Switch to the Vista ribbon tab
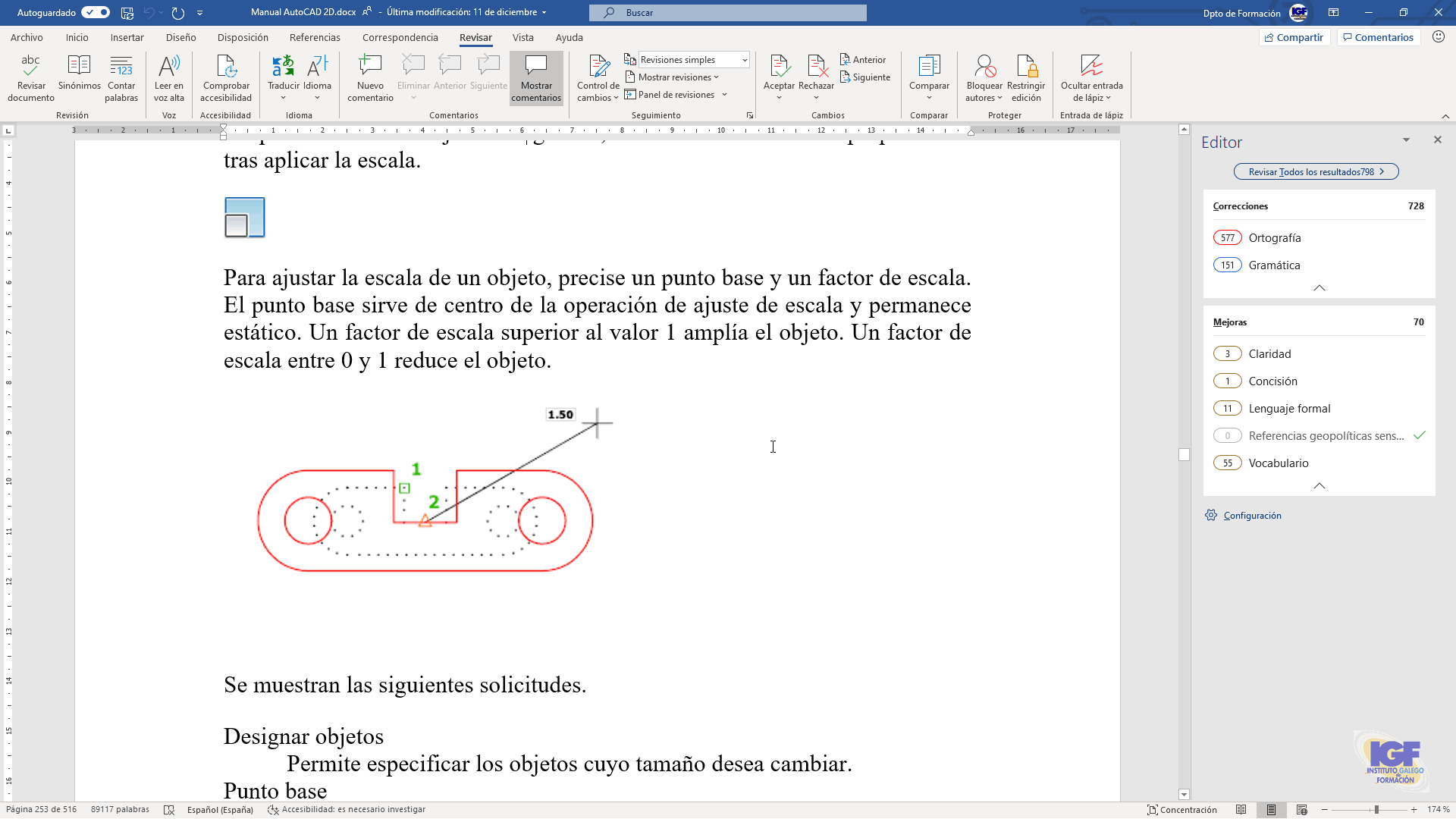Screen dimensions: 1456x819 (524, 37)
